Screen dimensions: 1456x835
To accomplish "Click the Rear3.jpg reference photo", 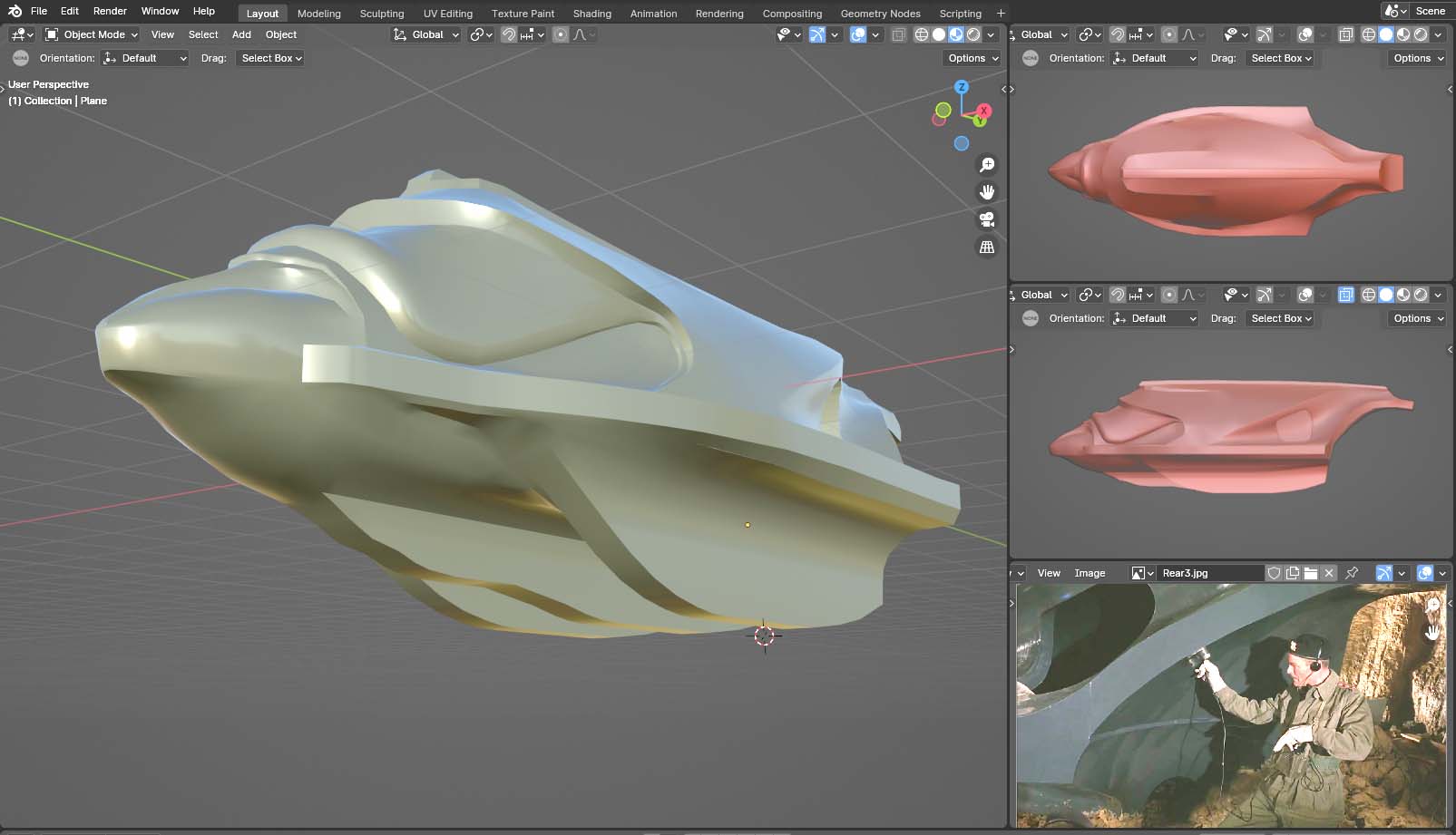I will point(1231,705).
